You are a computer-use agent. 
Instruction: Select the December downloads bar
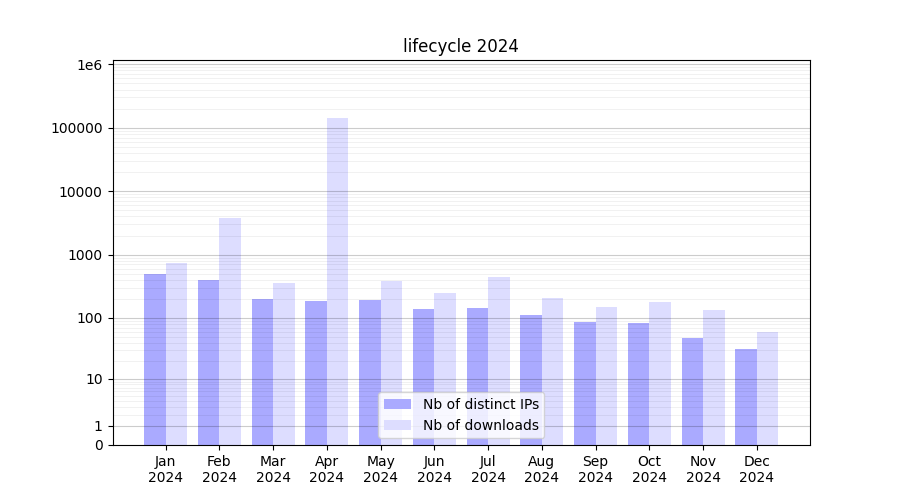pyautogui.click(x=767, y=388)
